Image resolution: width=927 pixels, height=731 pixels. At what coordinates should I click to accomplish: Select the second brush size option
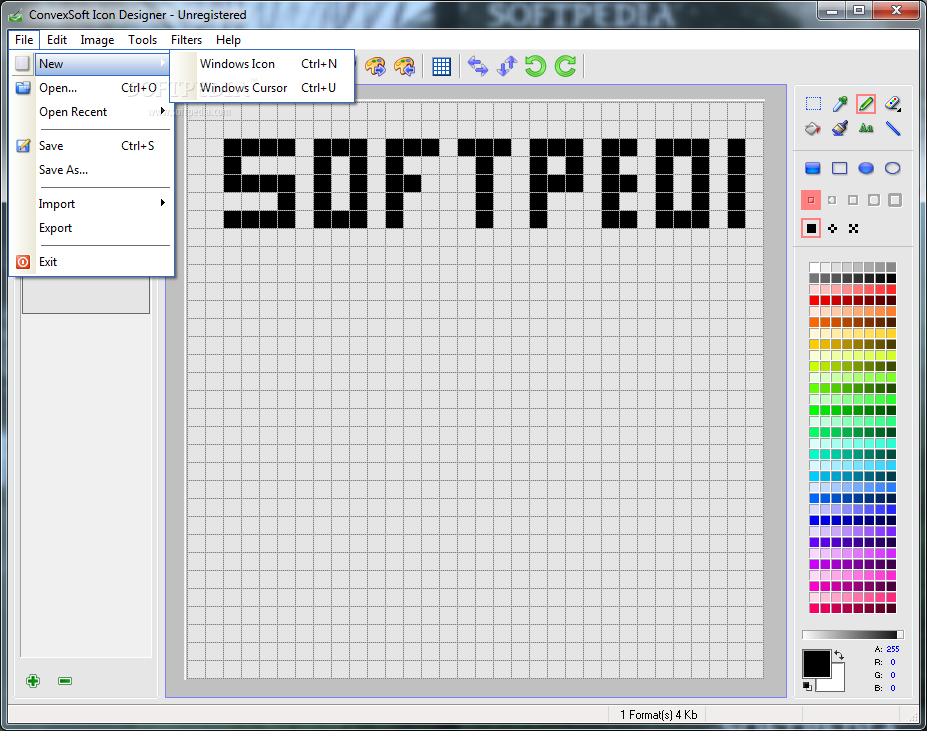pyautogui.click(x=832, y=200)
